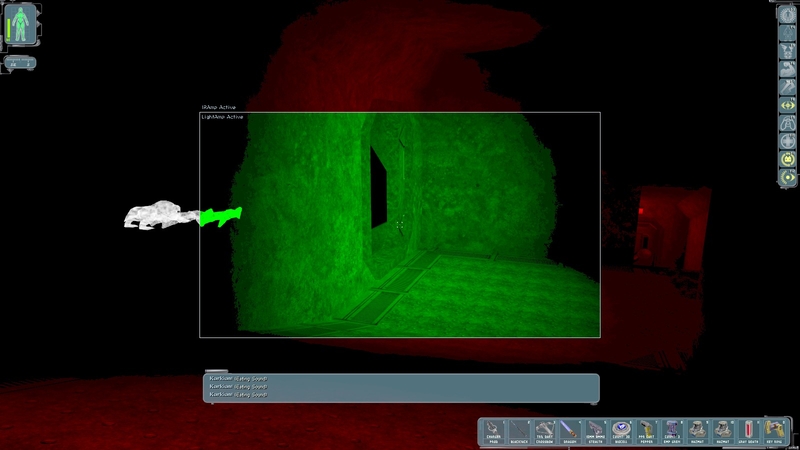Activate the leg speed augmentation icon
The height and width of the screenshot is (450, 800).
coord(787,87)
